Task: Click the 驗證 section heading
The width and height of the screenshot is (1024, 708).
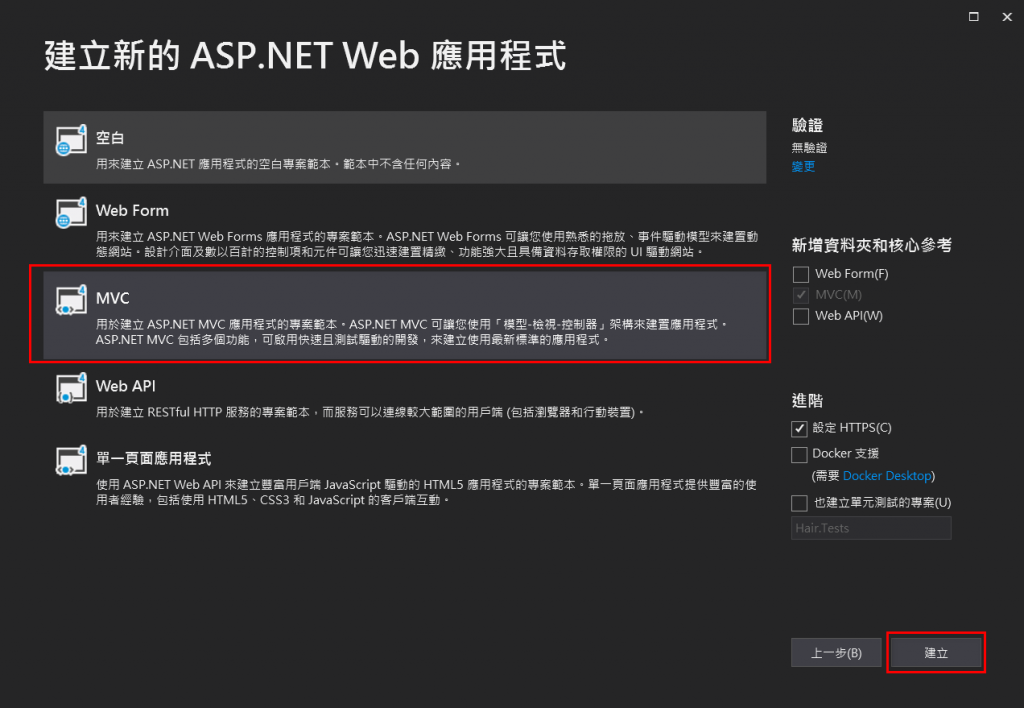Action: pyautogui.click(x=807, y=125)
